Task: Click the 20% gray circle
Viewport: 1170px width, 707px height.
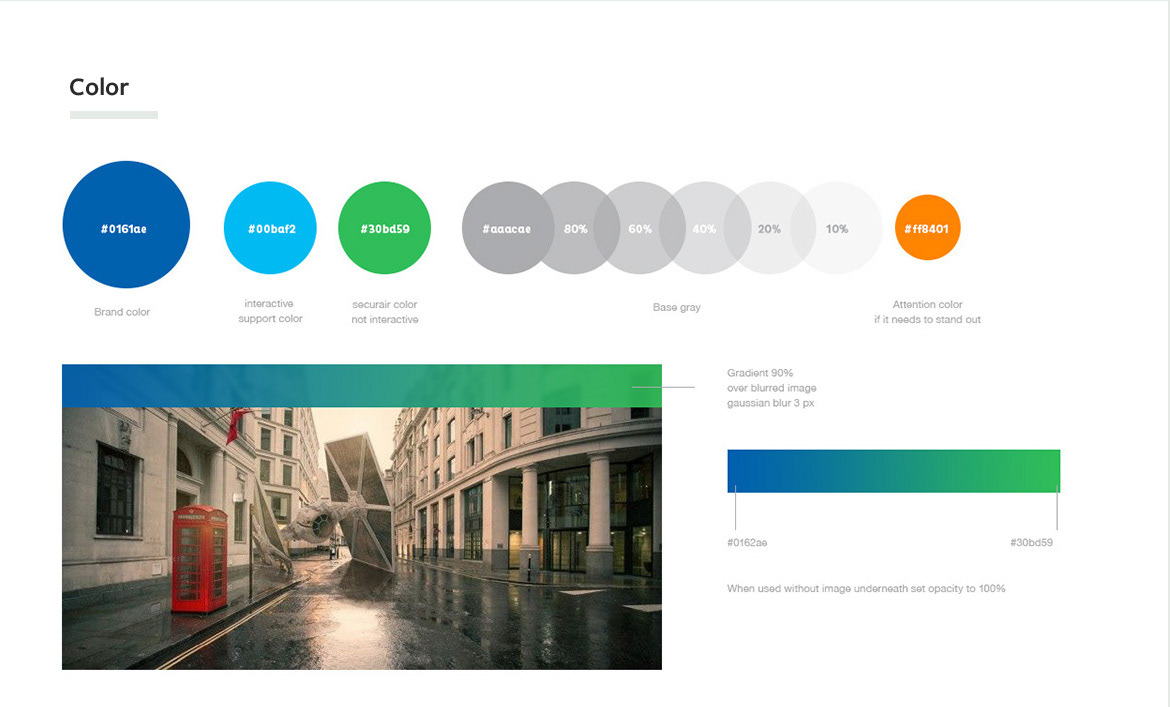Action: 770,227
